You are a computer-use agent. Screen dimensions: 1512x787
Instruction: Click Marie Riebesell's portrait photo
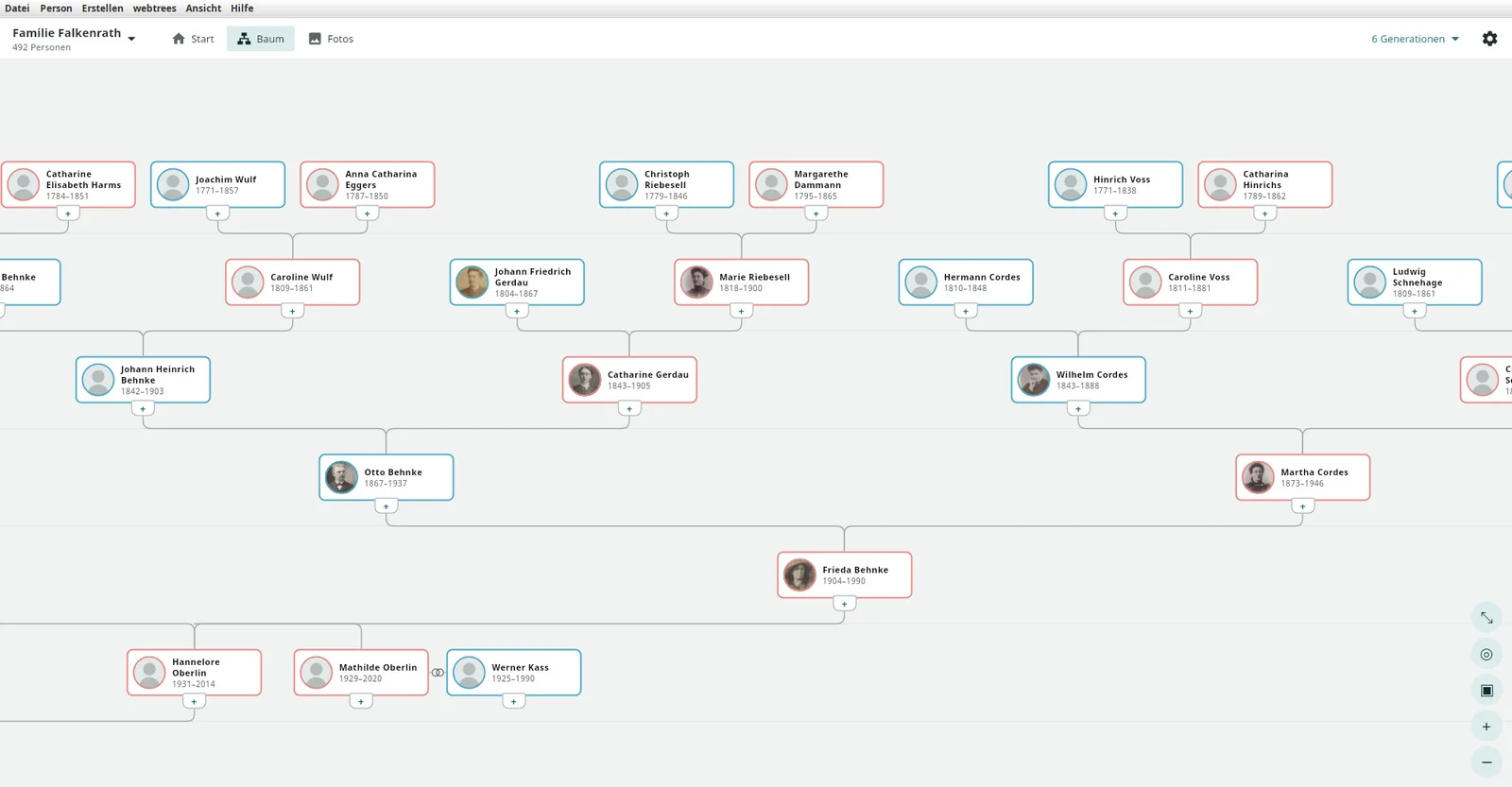tap(696, 282)
